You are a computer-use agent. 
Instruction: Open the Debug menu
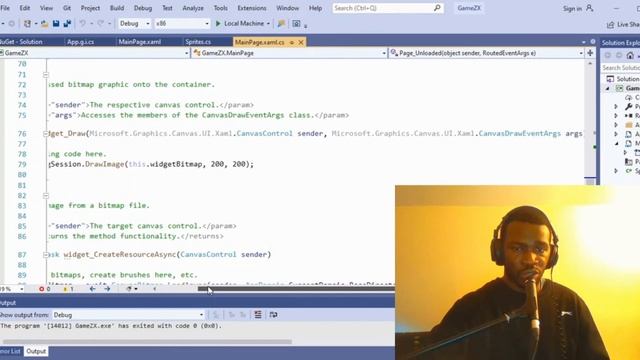[142, 8]
